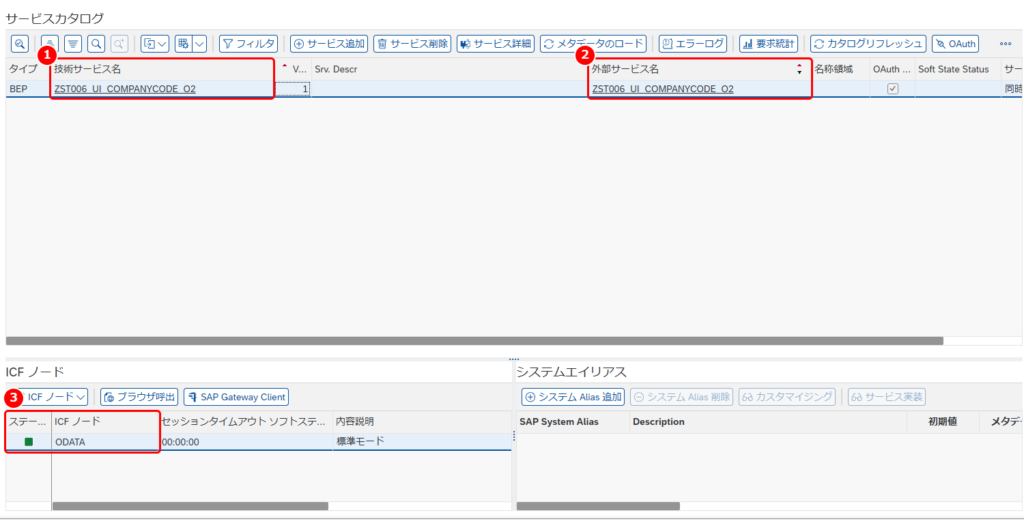1024x526 pixels.
Task: Open the three-dot overflow menu
Action: [1006, 44]
